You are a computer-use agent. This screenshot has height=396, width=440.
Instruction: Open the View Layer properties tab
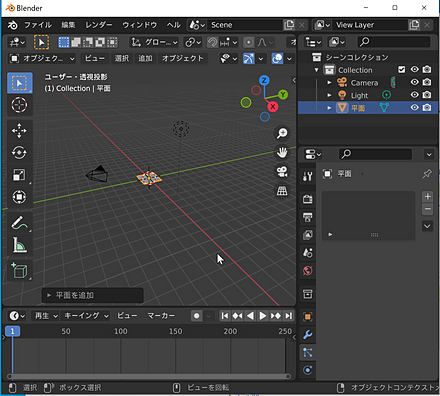[308, 235]
